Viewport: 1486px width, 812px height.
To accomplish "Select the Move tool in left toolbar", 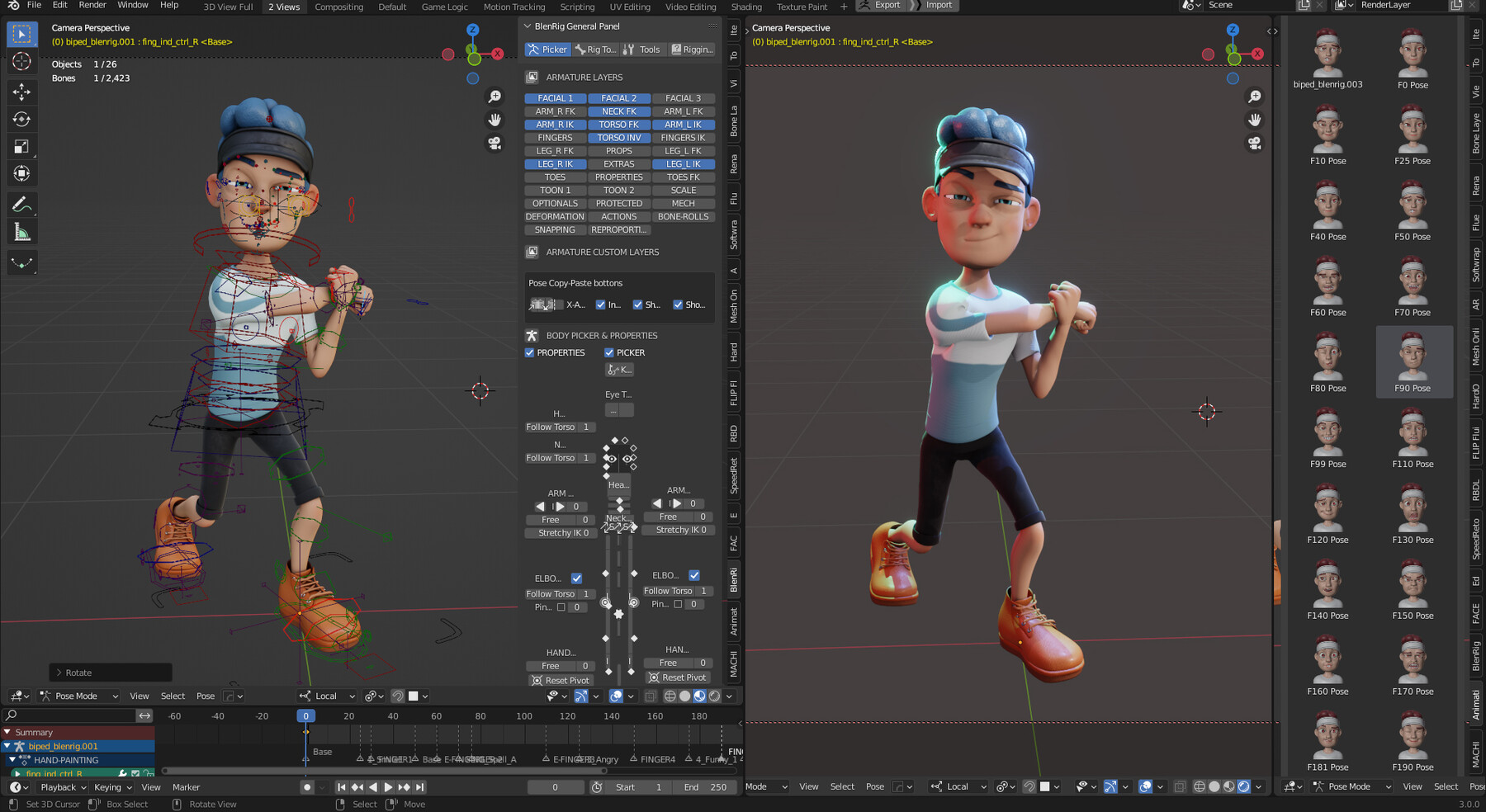I will tap(22, 92).
